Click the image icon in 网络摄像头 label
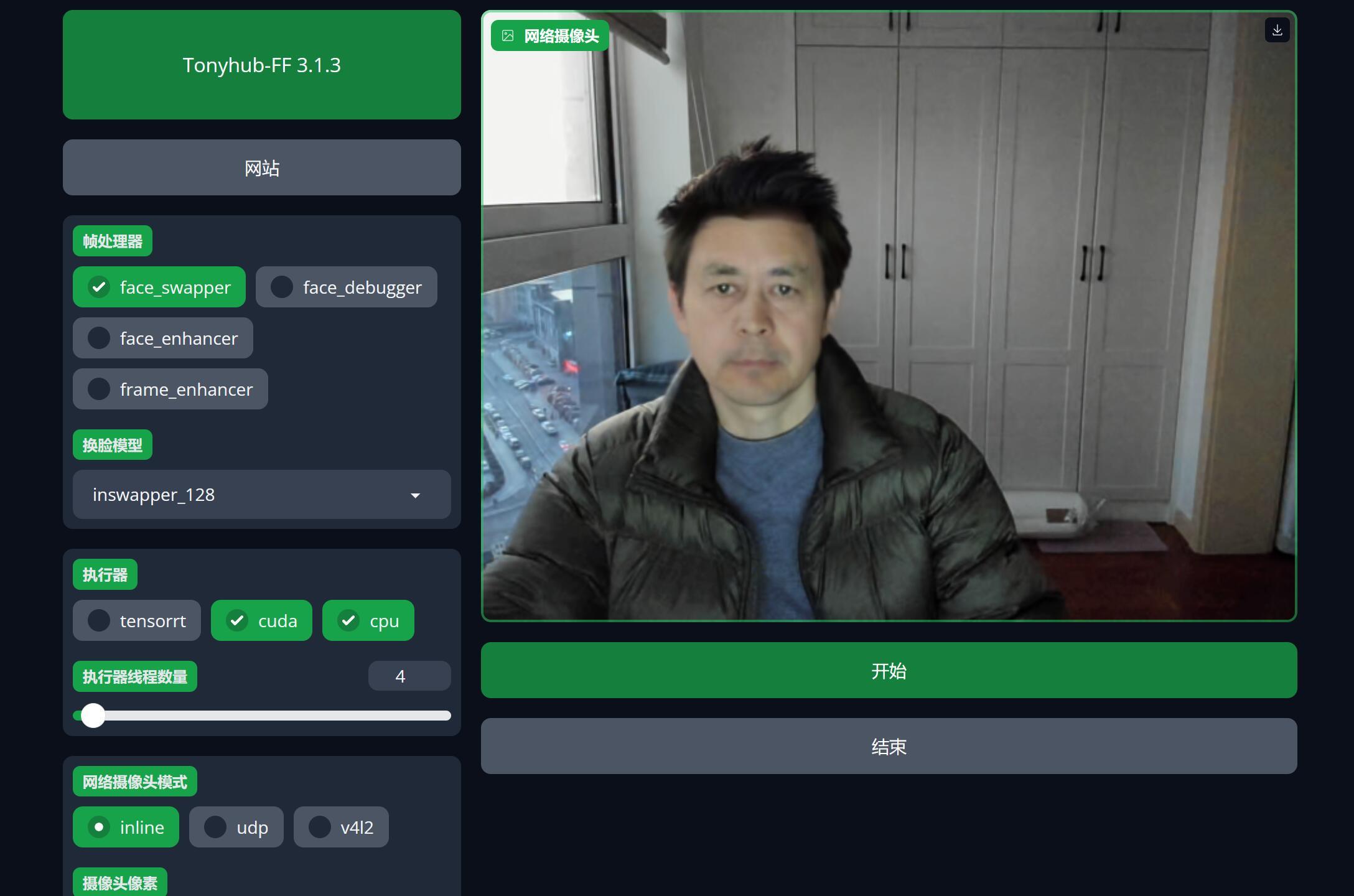Viewport: 1354px width, 896px height. coord(508,36)
